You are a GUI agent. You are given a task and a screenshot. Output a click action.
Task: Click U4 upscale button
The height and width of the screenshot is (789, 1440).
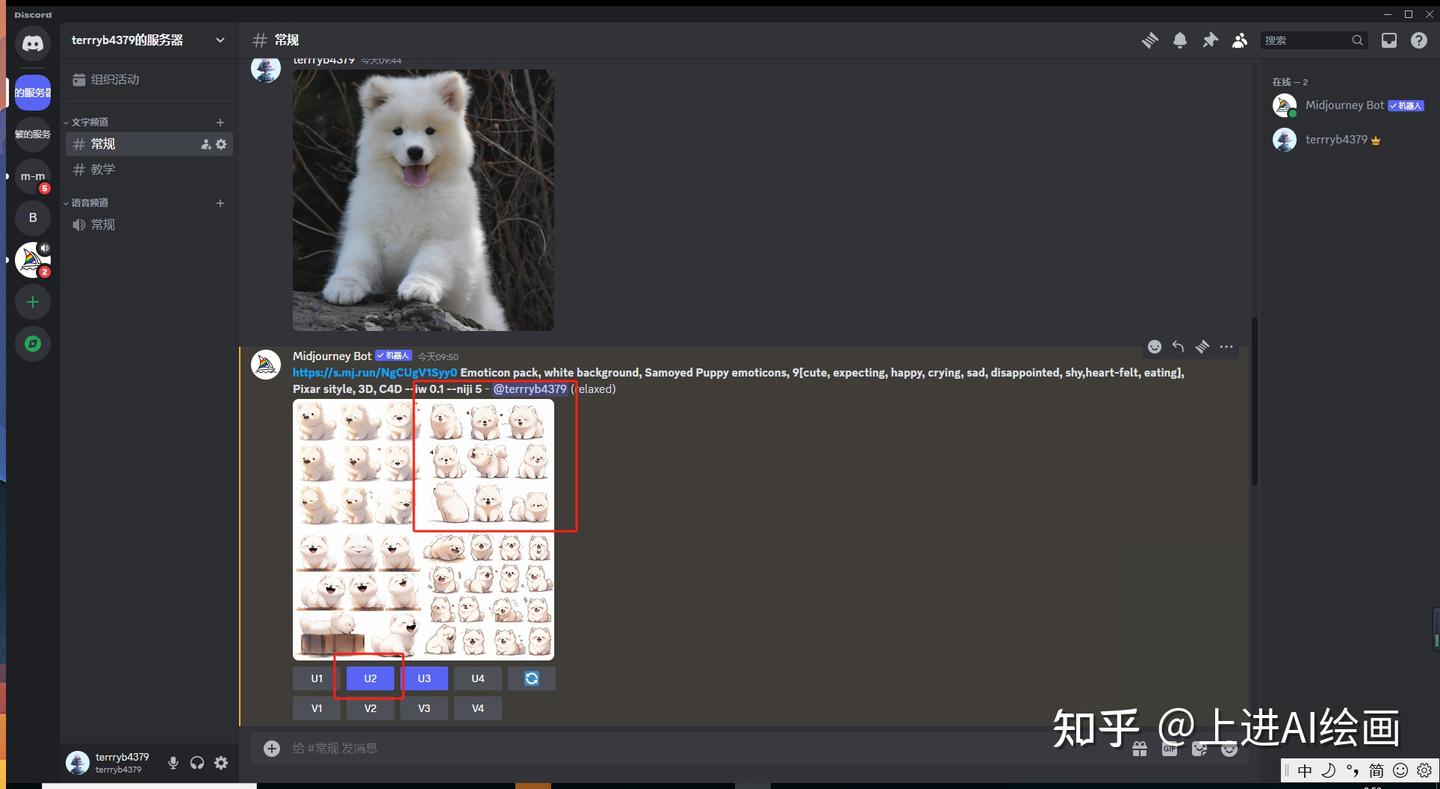(x=478, y=678)
